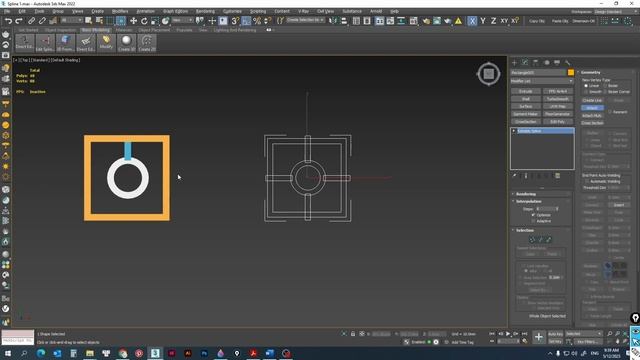Viewport: 640px width, 360px height.
Task: Open the Create Selection Set dropdown
Action: [306, 20]
